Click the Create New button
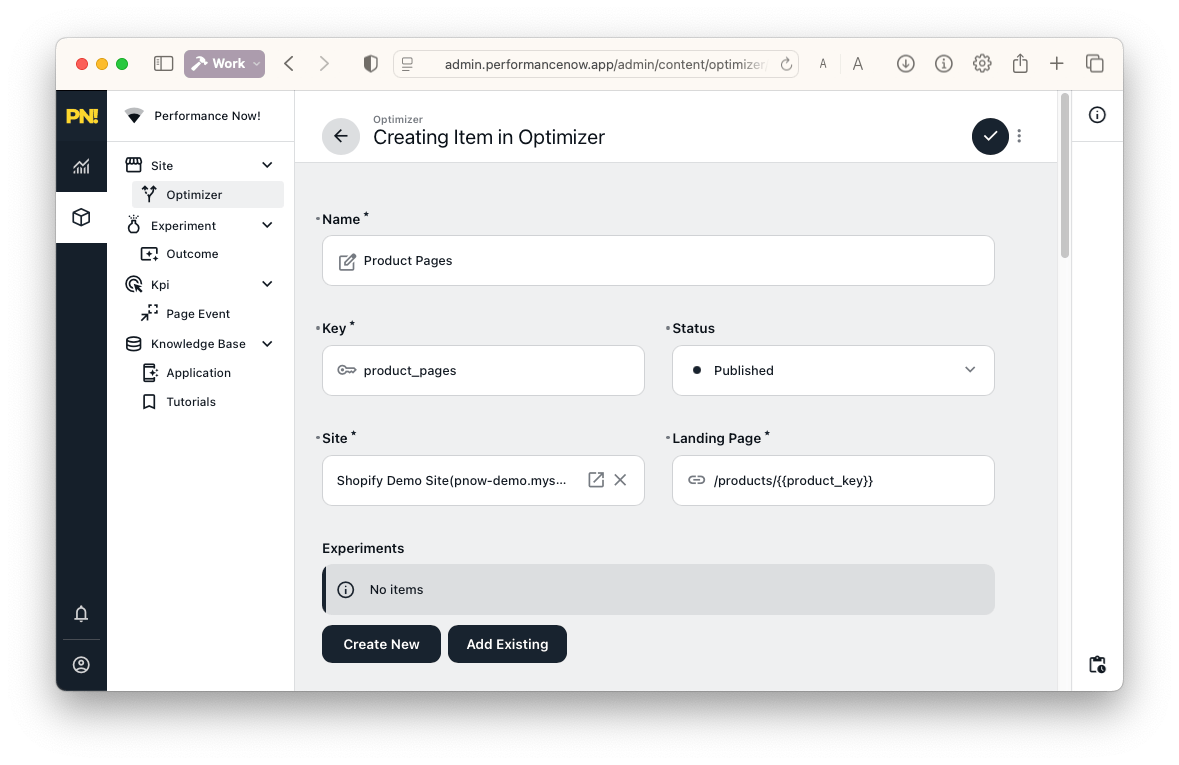The width and height of the screenshot is (1179, 765). [x=381, y=644]
